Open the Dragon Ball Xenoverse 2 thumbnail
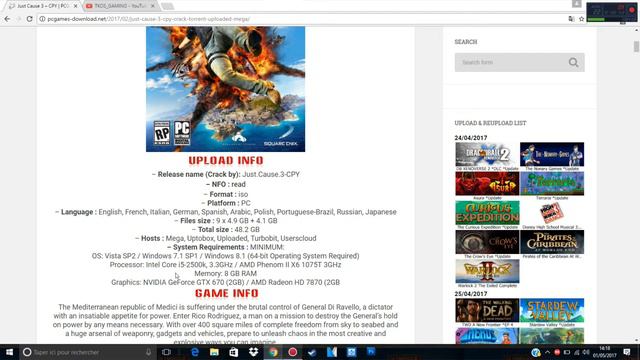The width and height of the screenshot is (640, 360). coord(487,154)
